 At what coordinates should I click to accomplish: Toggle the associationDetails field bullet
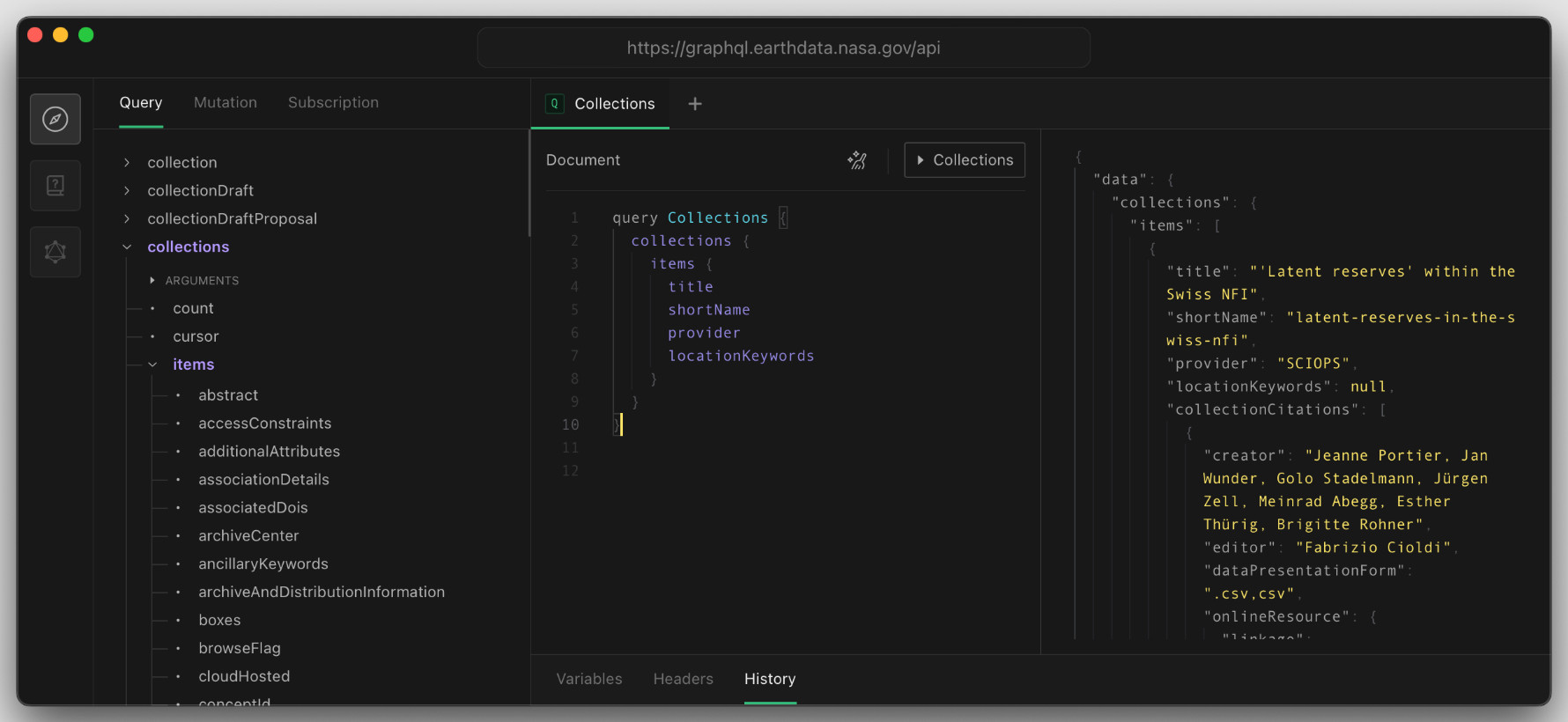coord(178,481)
